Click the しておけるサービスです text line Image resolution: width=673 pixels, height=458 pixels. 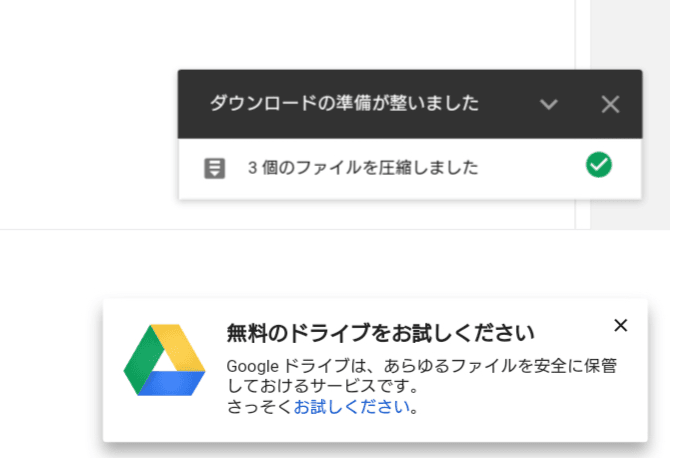[320, 386]
